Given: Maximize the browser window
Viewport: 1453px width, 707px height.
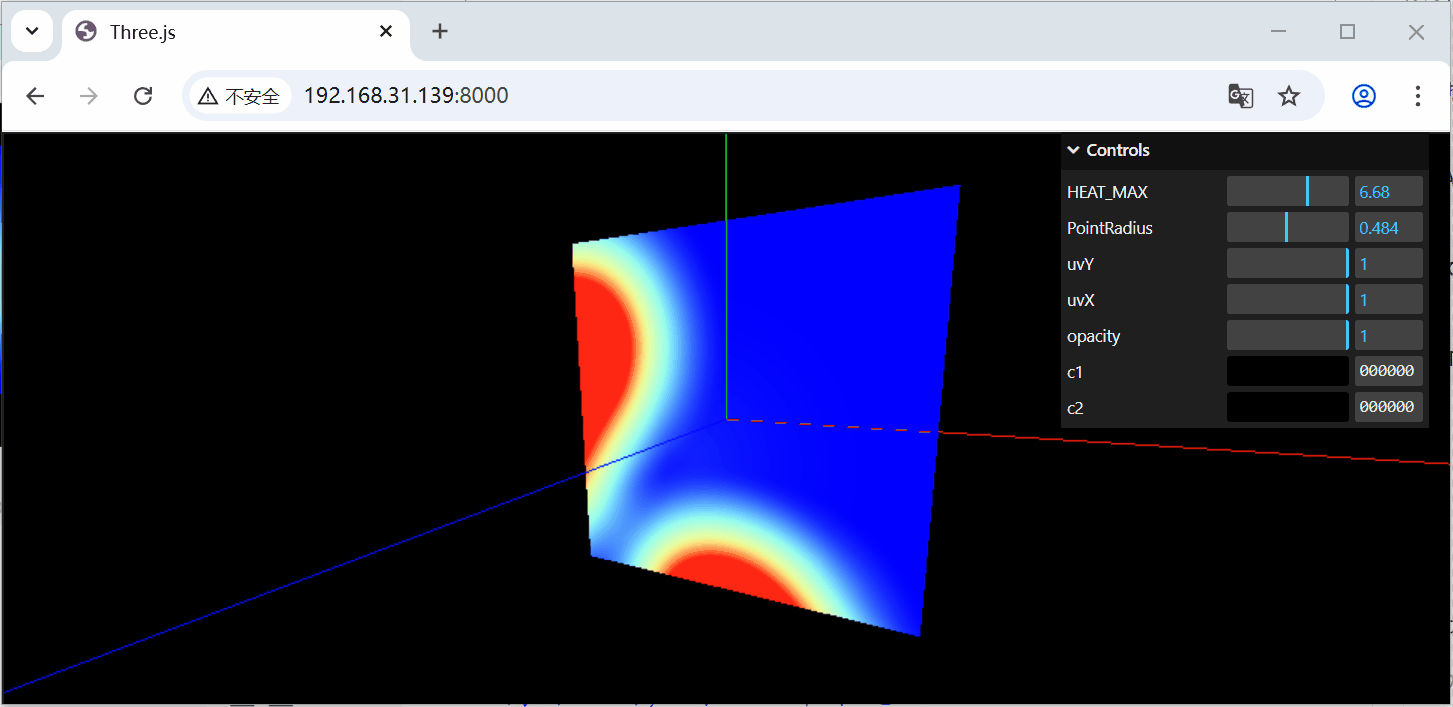Looking at the screenshot, I should tap(1347, 32).
